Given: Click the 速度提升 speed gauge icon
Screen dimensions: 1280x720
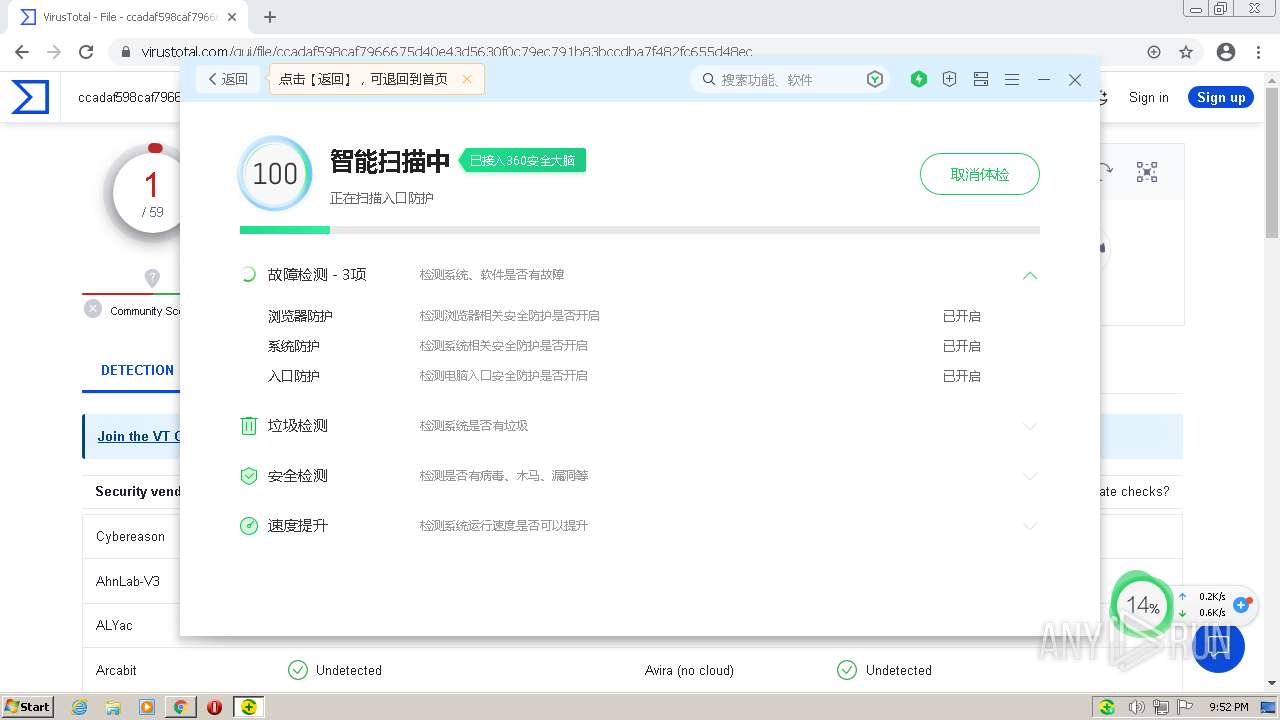Looking at the screenshot, I should pyautogui.click(x=249, y=526).
